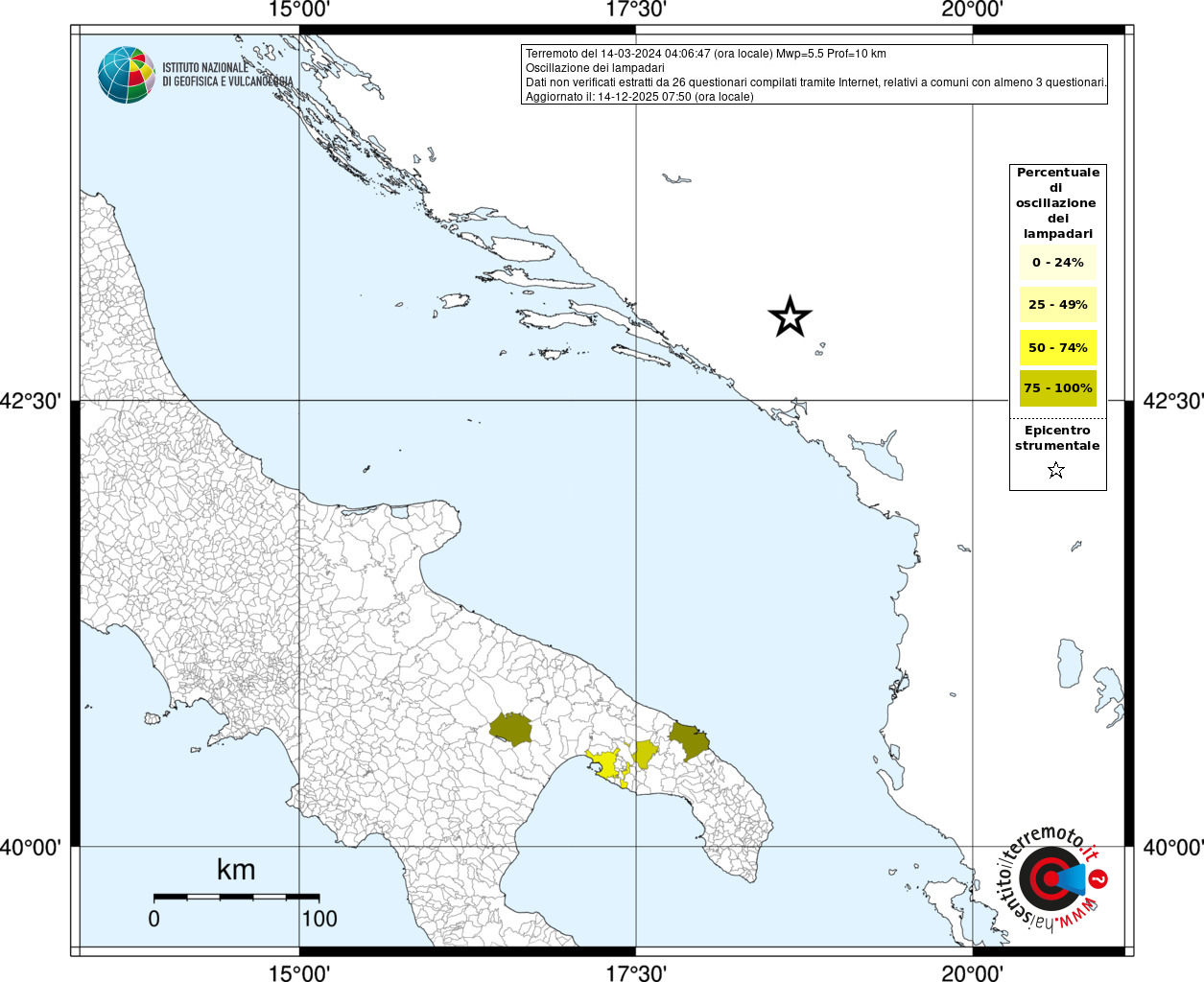The width and height of the screenshot is (1204, 982).
Task: Click the 'Oscillazione dei lampadari' subtitle
Action: coord(595,68)
